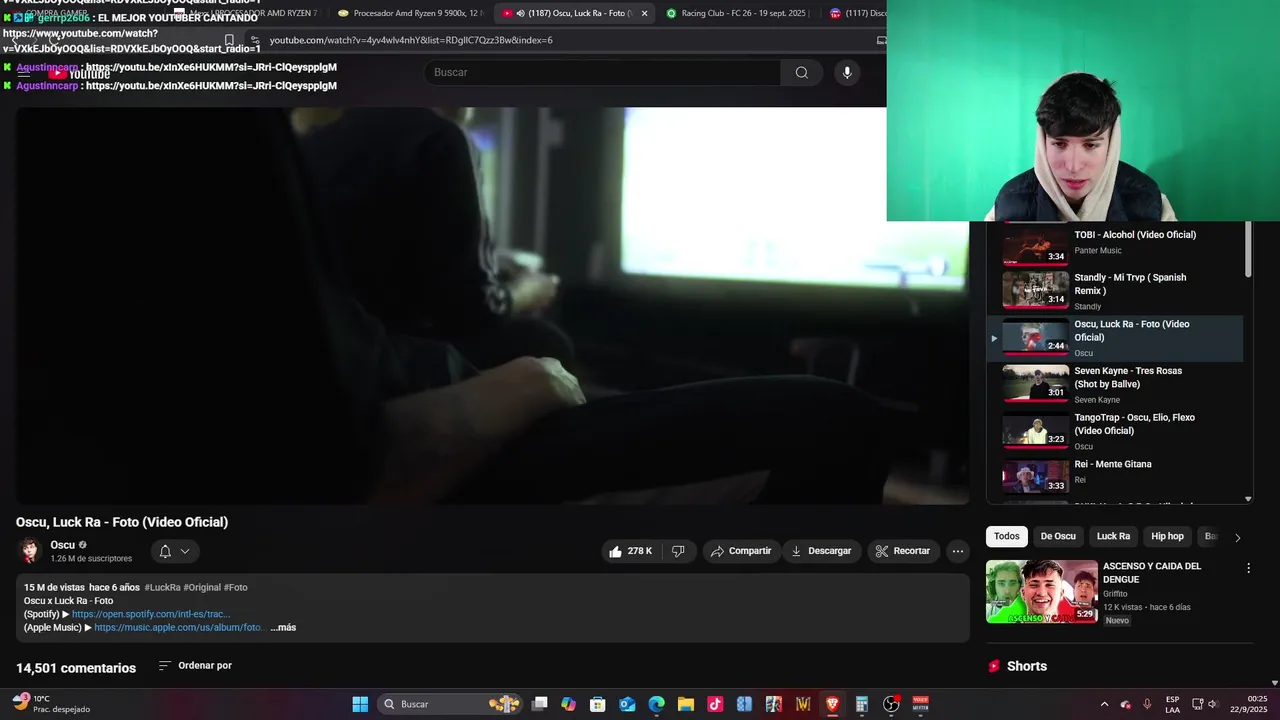Open options for ASCENSO Y CAIDA video
The image size is (1280, 720).
[x=1248, y=568]
